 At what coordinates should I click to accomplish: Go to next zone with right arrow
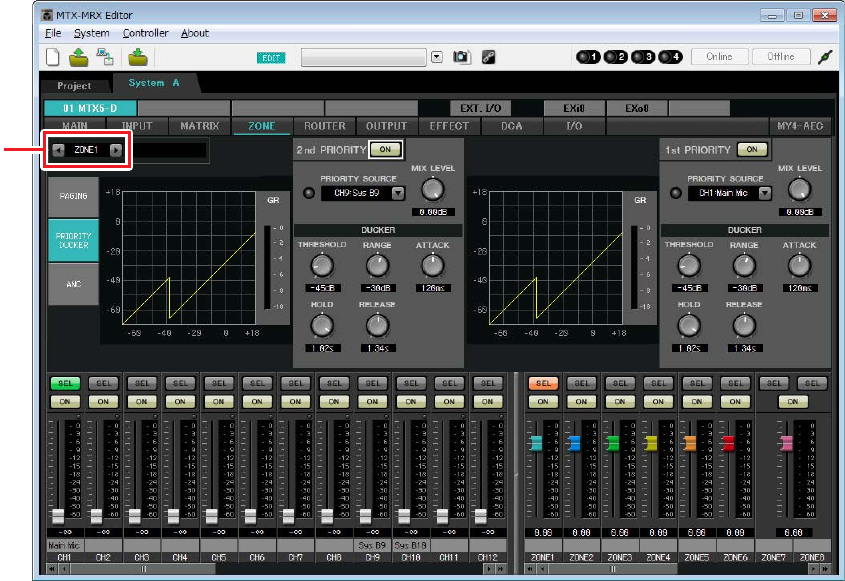click(116, 150)
